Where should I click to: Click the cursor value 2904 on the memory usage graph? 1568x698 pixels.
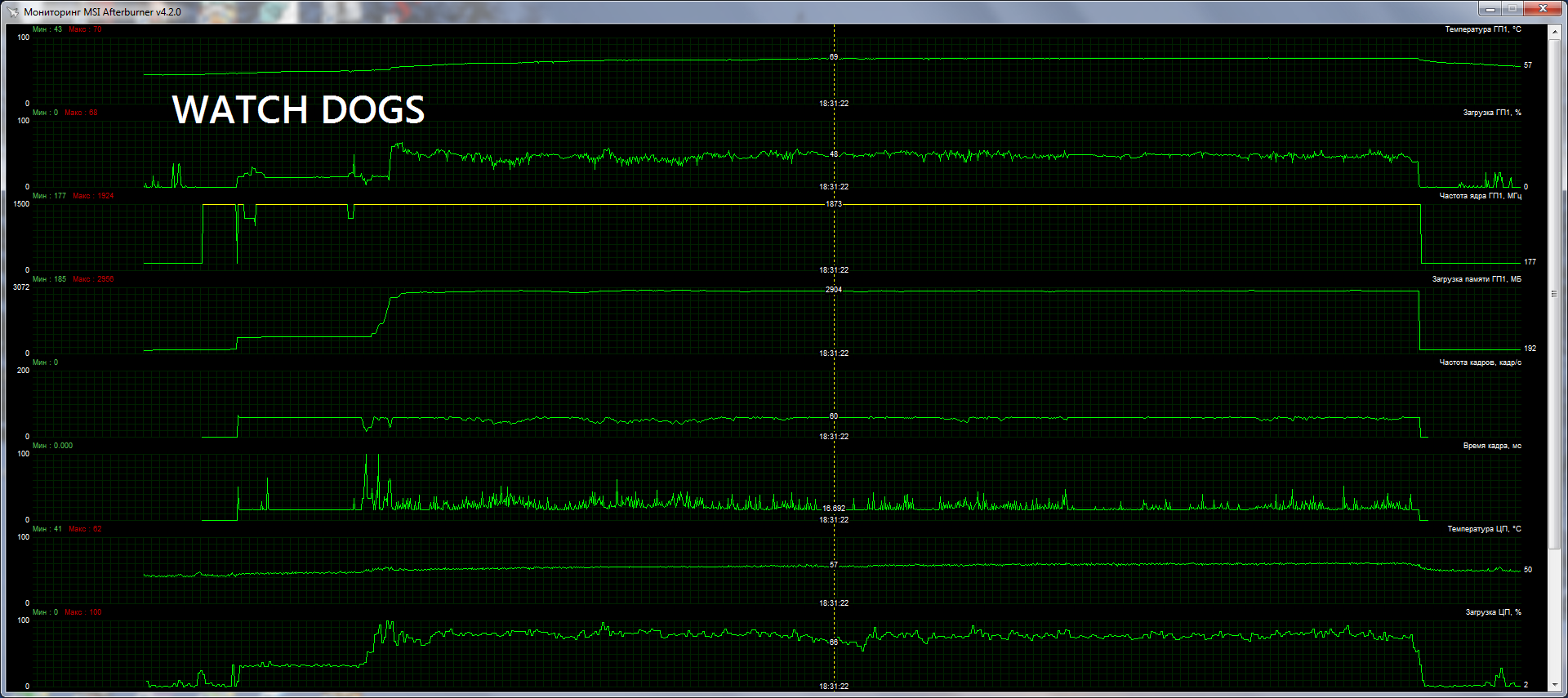834,290
